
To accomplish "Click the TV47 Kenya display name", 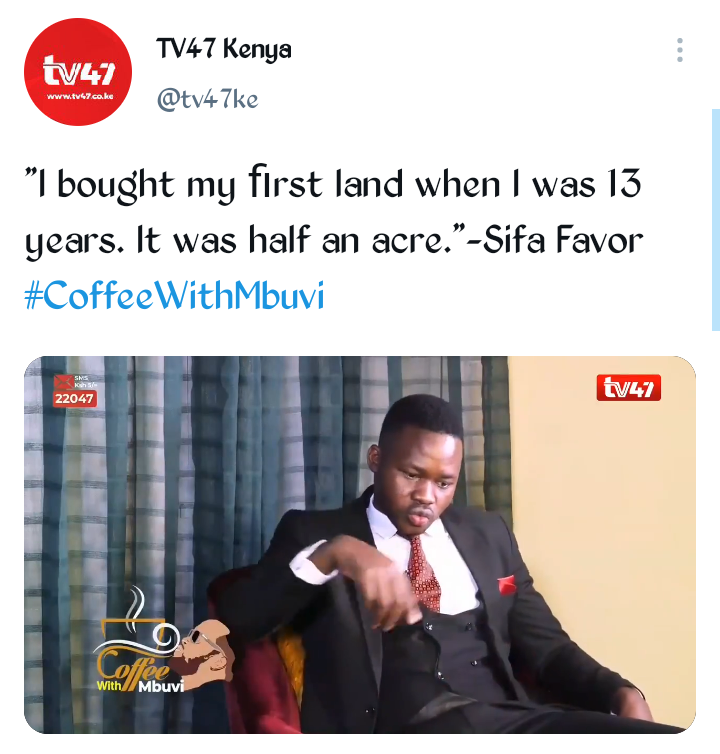I will click(x=224, y=50).
